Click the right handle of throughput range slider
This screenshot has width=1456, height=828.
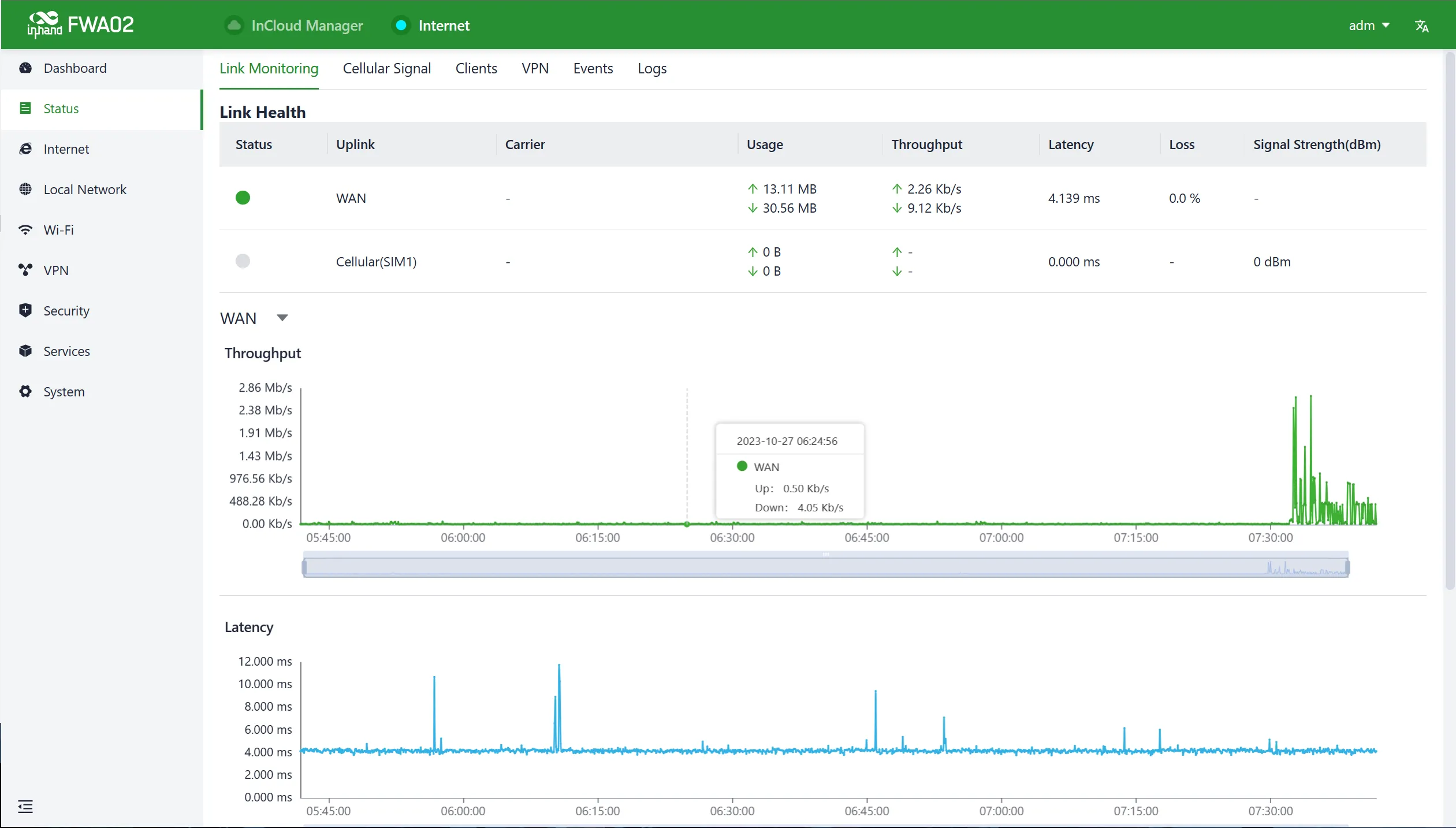(1347, 568)
